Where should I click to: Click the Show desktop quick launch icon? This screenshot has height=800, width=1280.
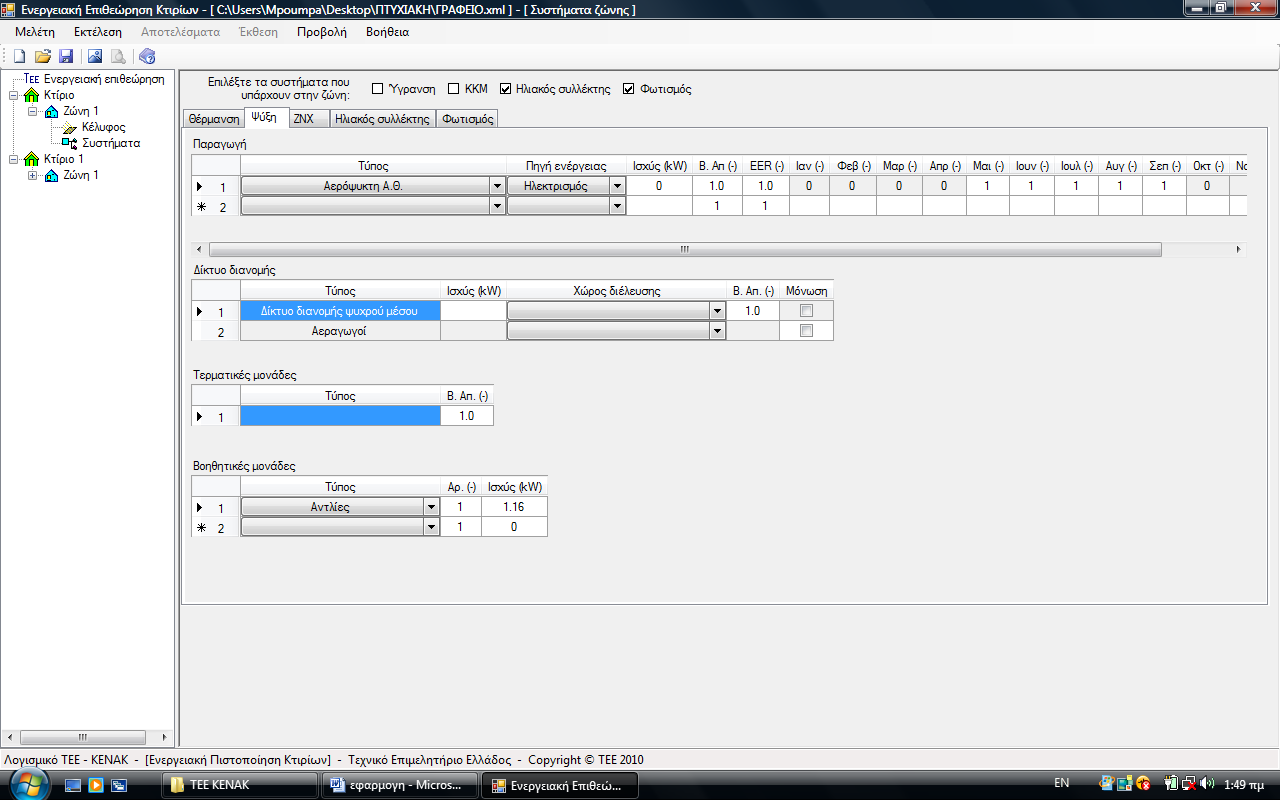(x=73, y=785)
